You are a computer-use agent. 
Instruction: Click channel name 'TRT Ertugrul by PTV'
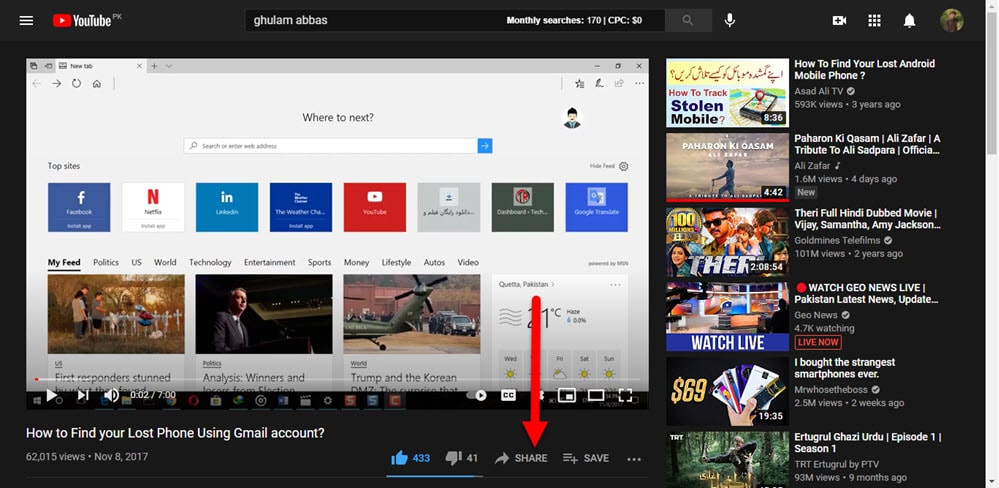tap(836, 464)
